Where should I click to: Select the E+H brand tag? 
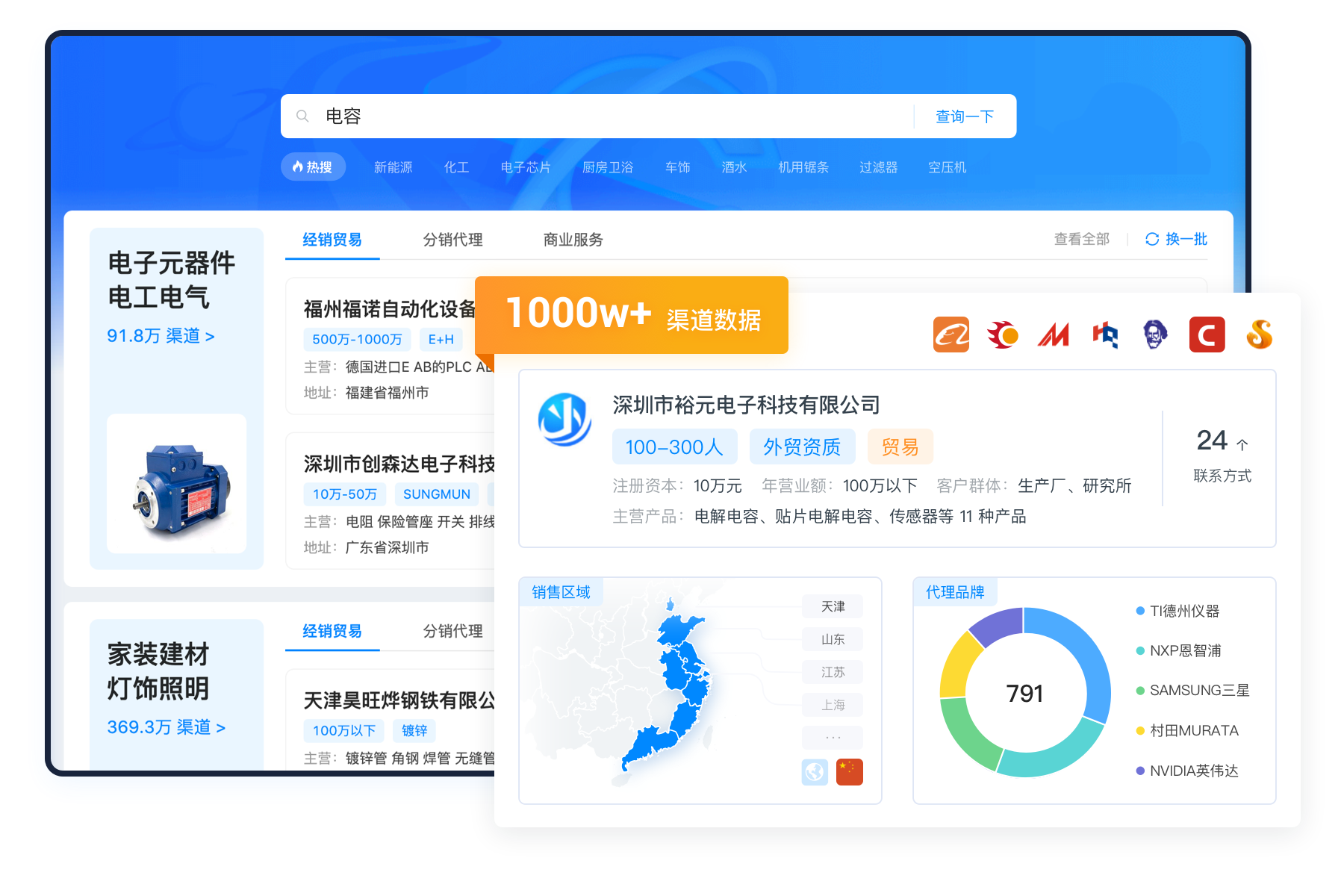[441, 340]
